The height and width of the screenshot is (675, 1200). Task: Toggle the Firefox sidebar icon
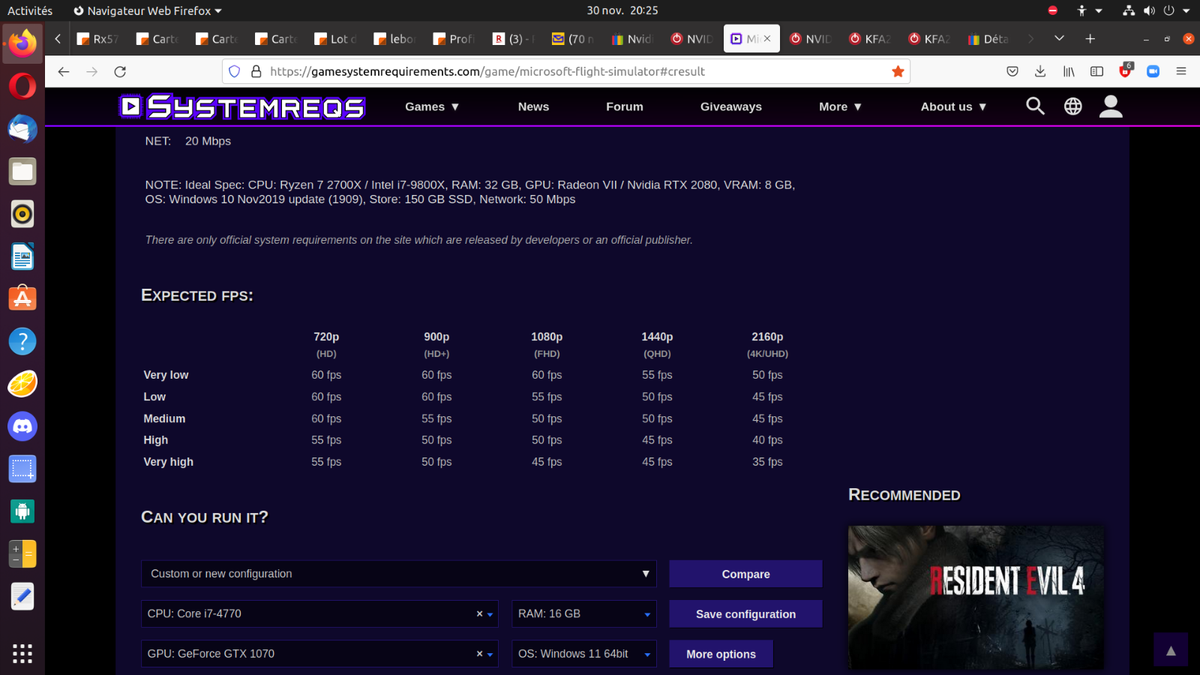[1096, 72]
